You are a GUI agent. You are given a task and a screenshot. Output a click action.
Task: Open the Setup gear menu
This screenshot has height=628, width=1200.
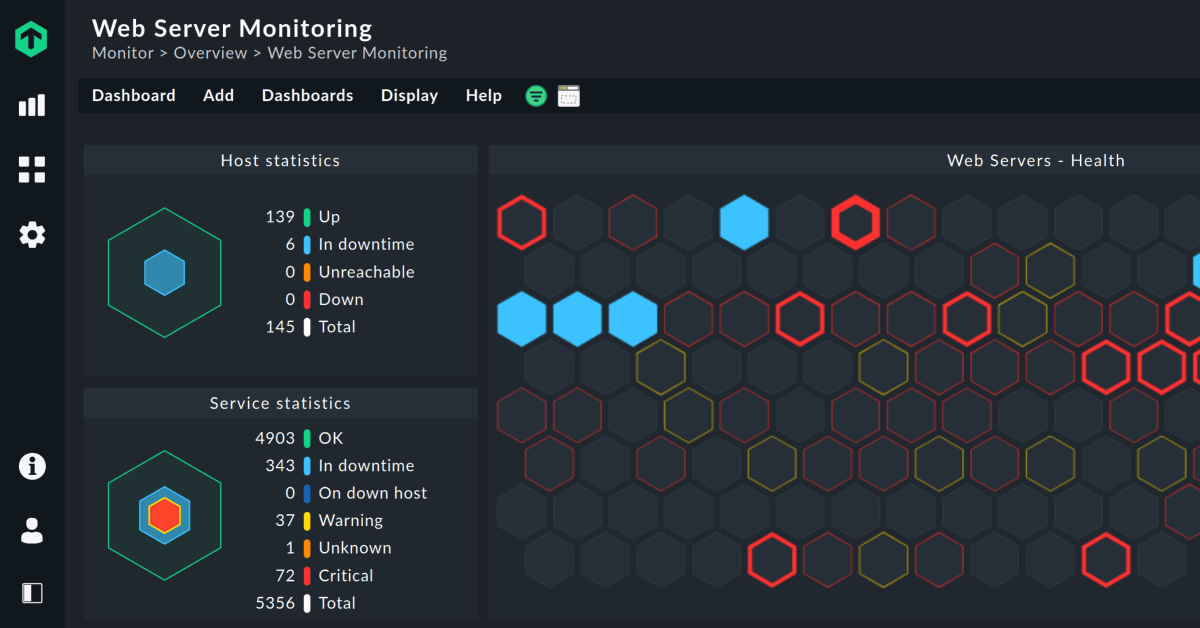click(32, 235)
